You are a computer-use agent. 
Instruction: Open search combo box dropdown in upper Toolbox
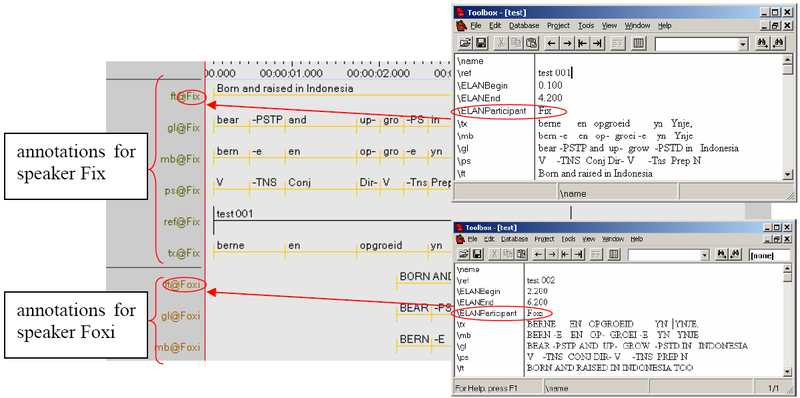(x=743, y=44)
